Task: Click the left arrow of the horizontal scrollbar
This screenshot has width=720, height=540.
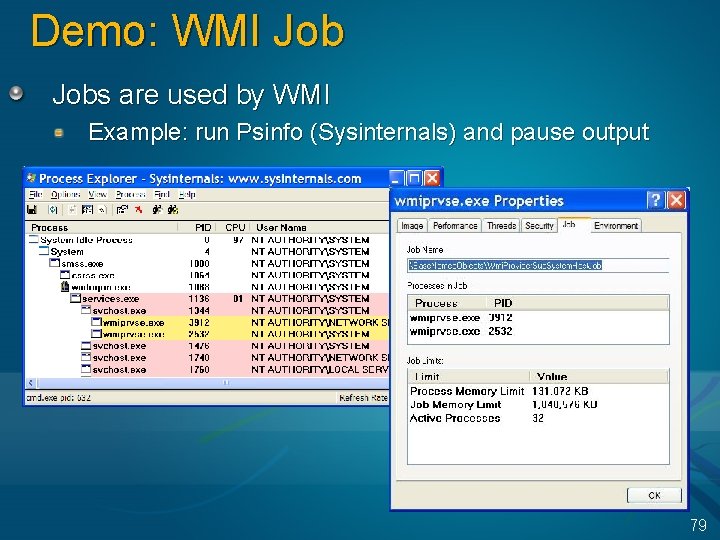Action: [x=31, y=382]
